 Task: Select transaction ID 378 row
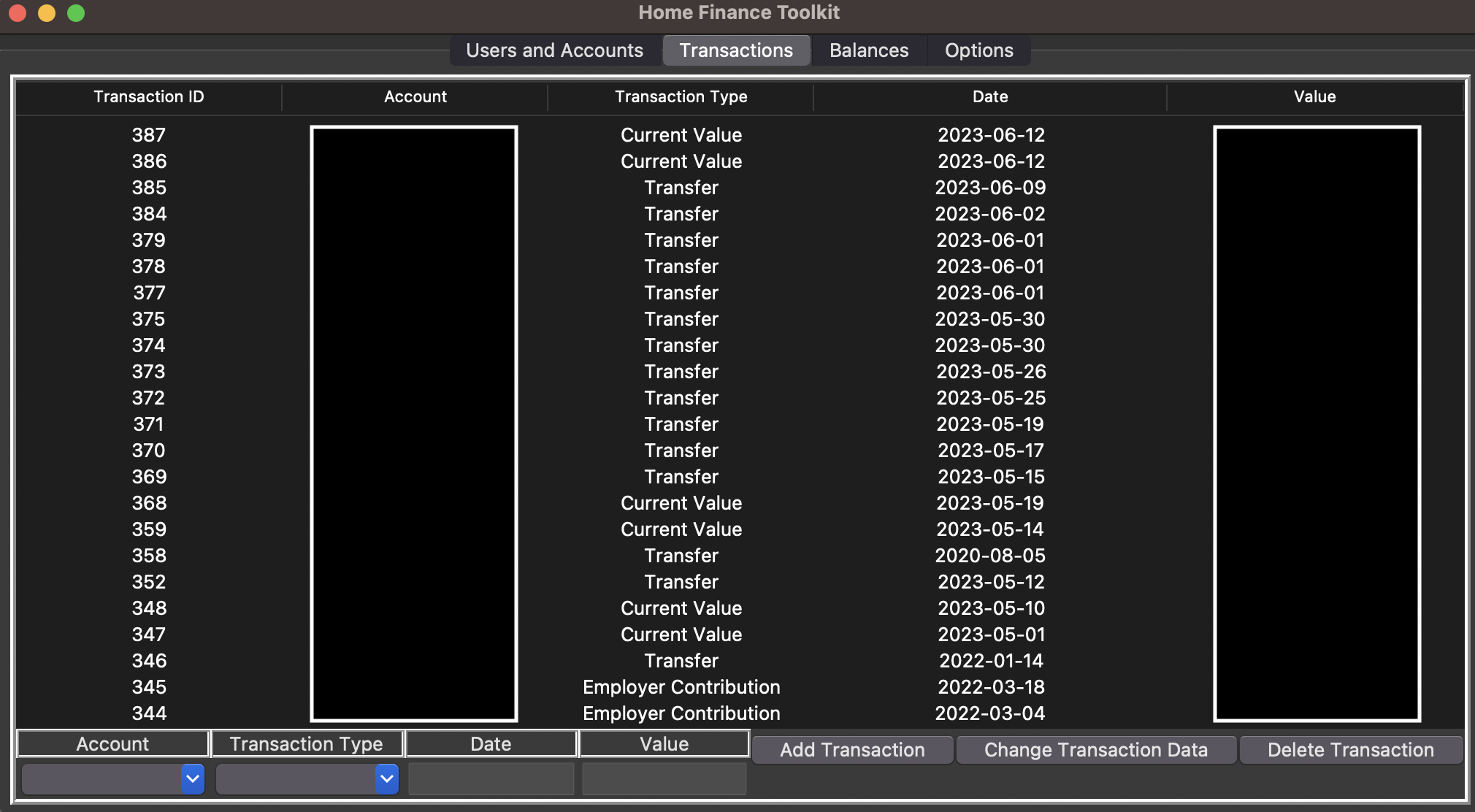click(740, 267)
